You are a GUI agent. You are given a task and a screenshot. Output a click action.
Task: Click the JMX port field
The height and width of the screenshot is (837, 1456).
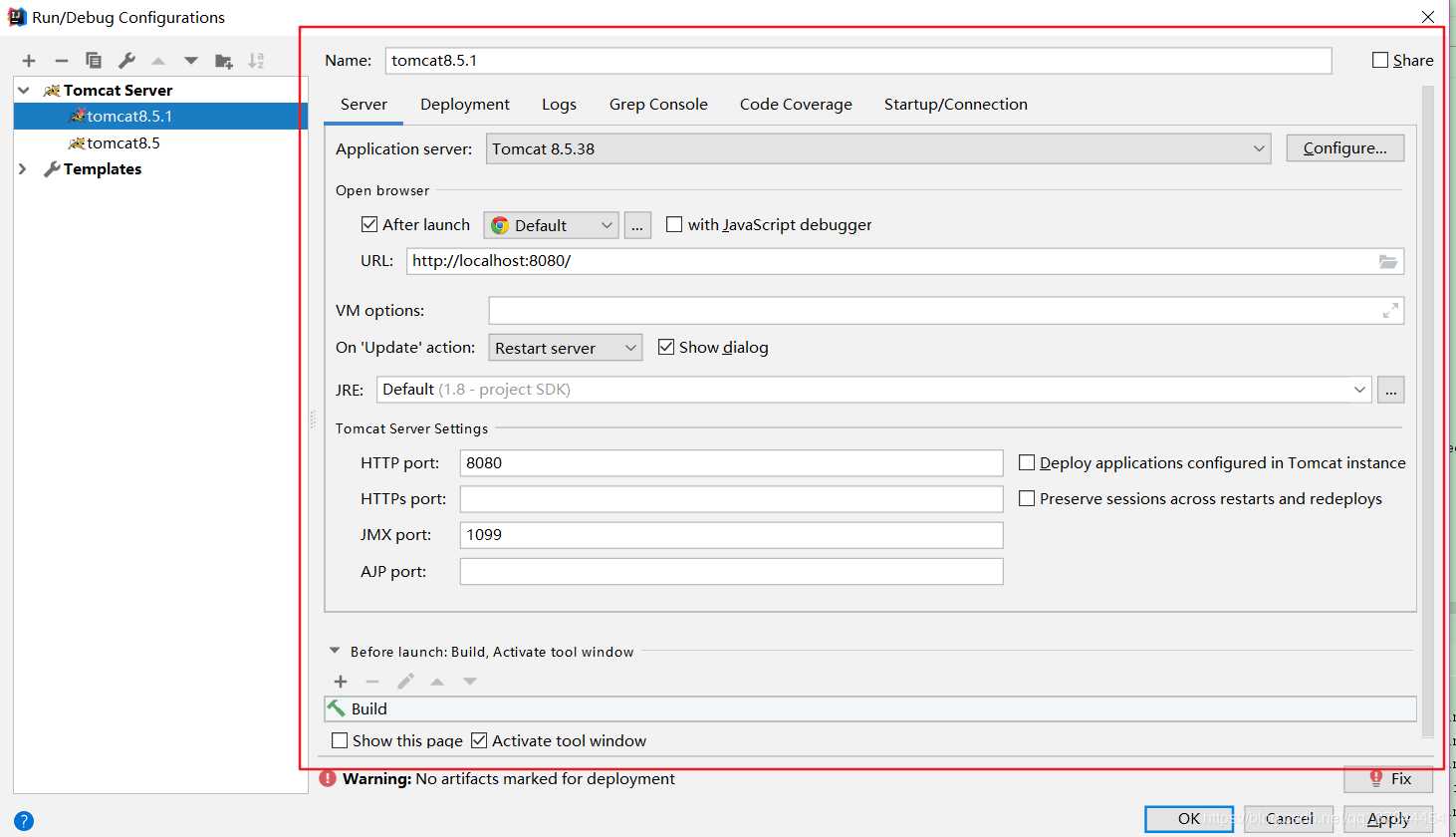click(731, 535)
